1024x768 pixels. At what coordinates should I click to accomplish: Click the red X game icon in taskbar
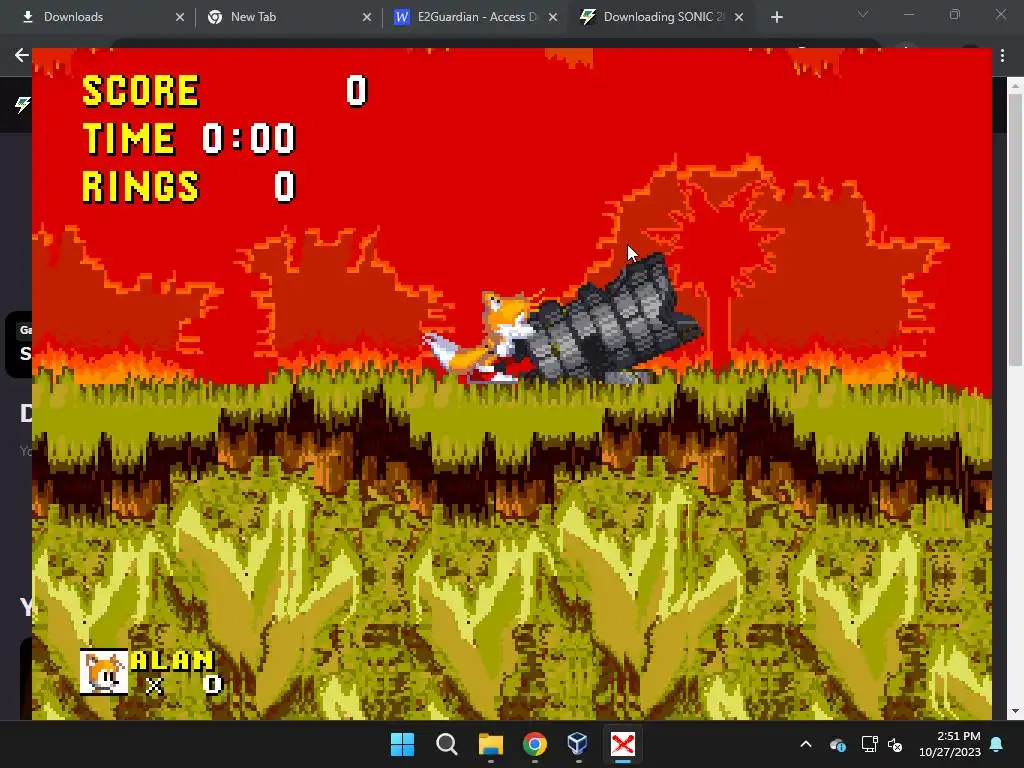622,744
